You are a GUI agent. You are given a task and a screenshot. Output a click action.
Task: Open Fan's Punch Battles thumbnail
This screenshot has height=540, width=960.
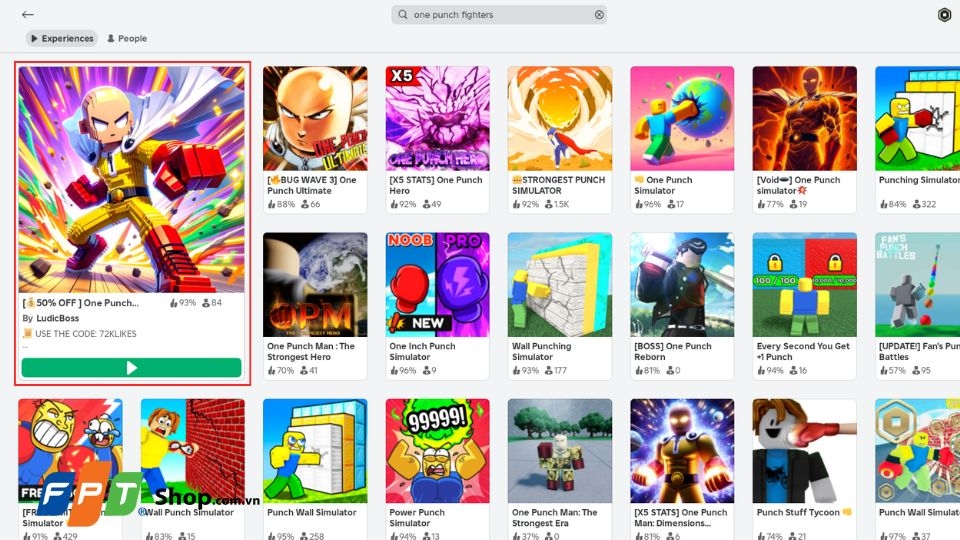[918, 285]
